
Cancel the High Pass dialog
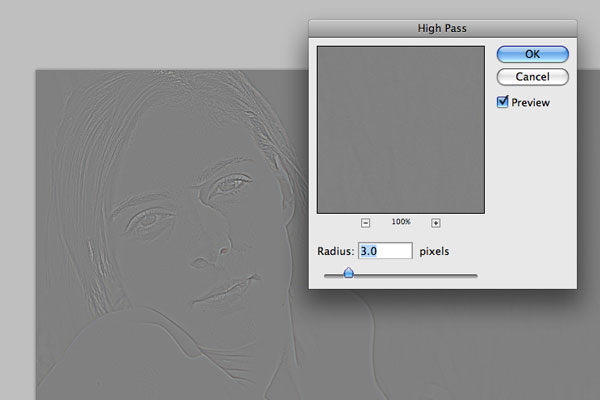[x=532, y=77]
